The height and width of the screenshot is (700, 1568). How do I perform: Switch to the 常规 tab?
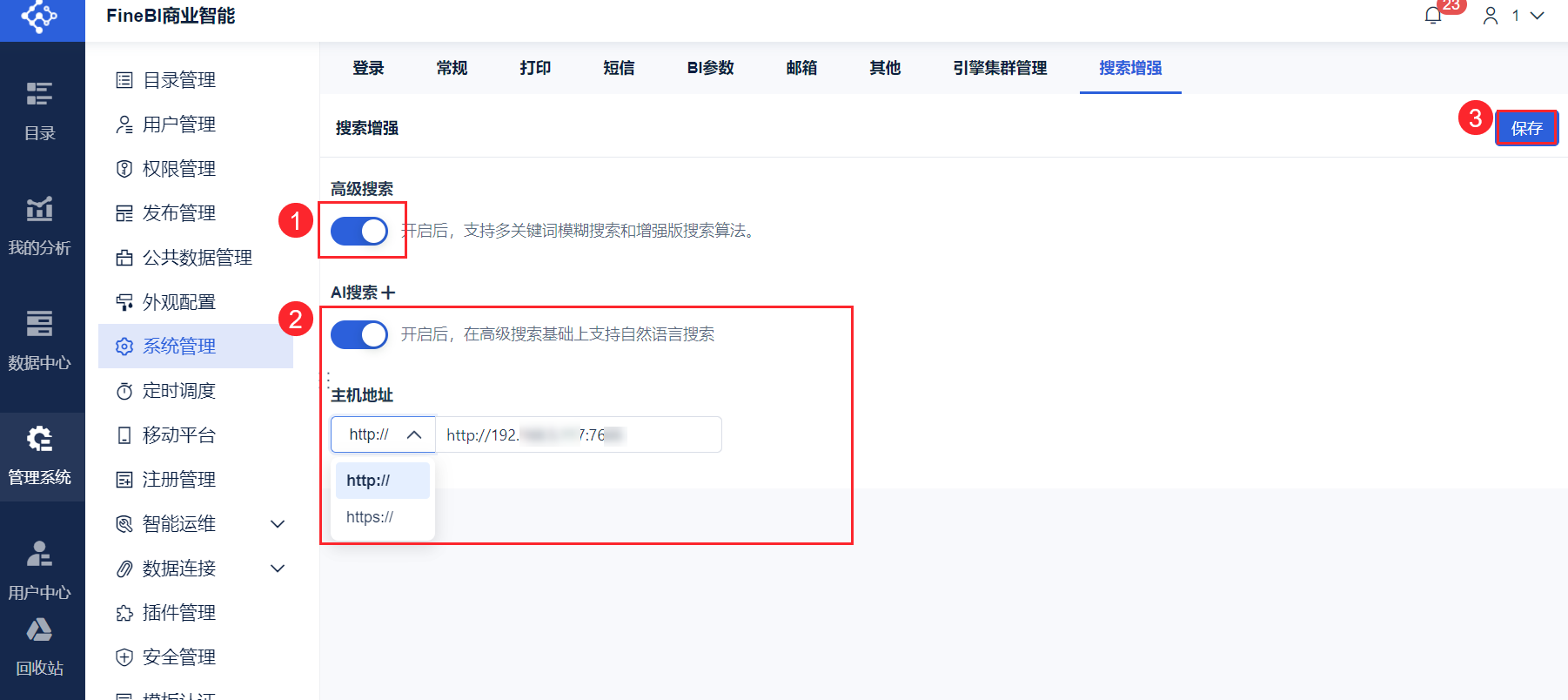(452, 68)
